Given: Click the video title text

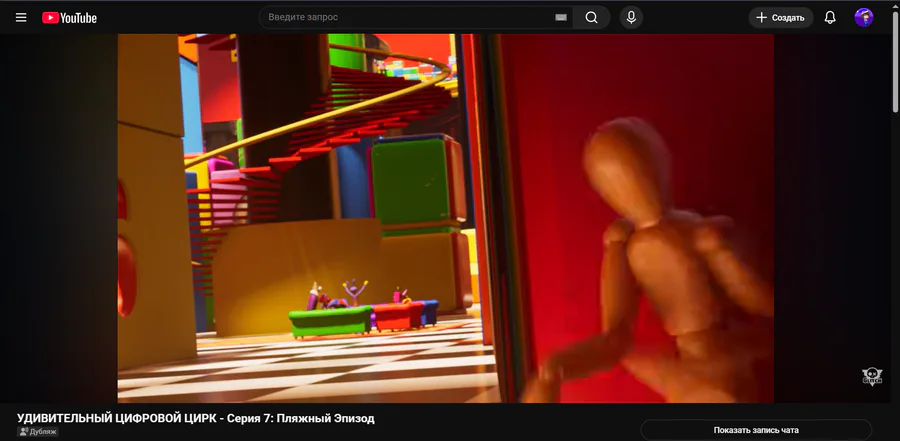Looking at the screenshot, I should click(196, 418).
